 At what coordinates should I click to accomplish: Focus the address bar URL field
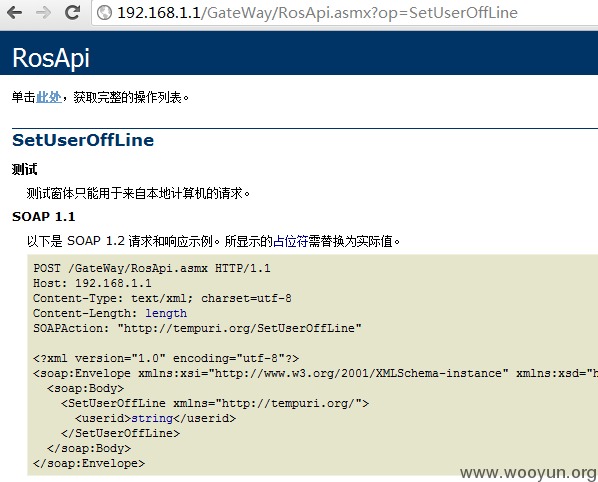pos(345,13)
